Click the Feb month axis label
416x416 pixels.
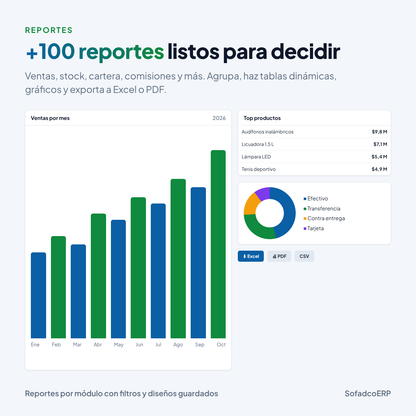tap(56, 344)
